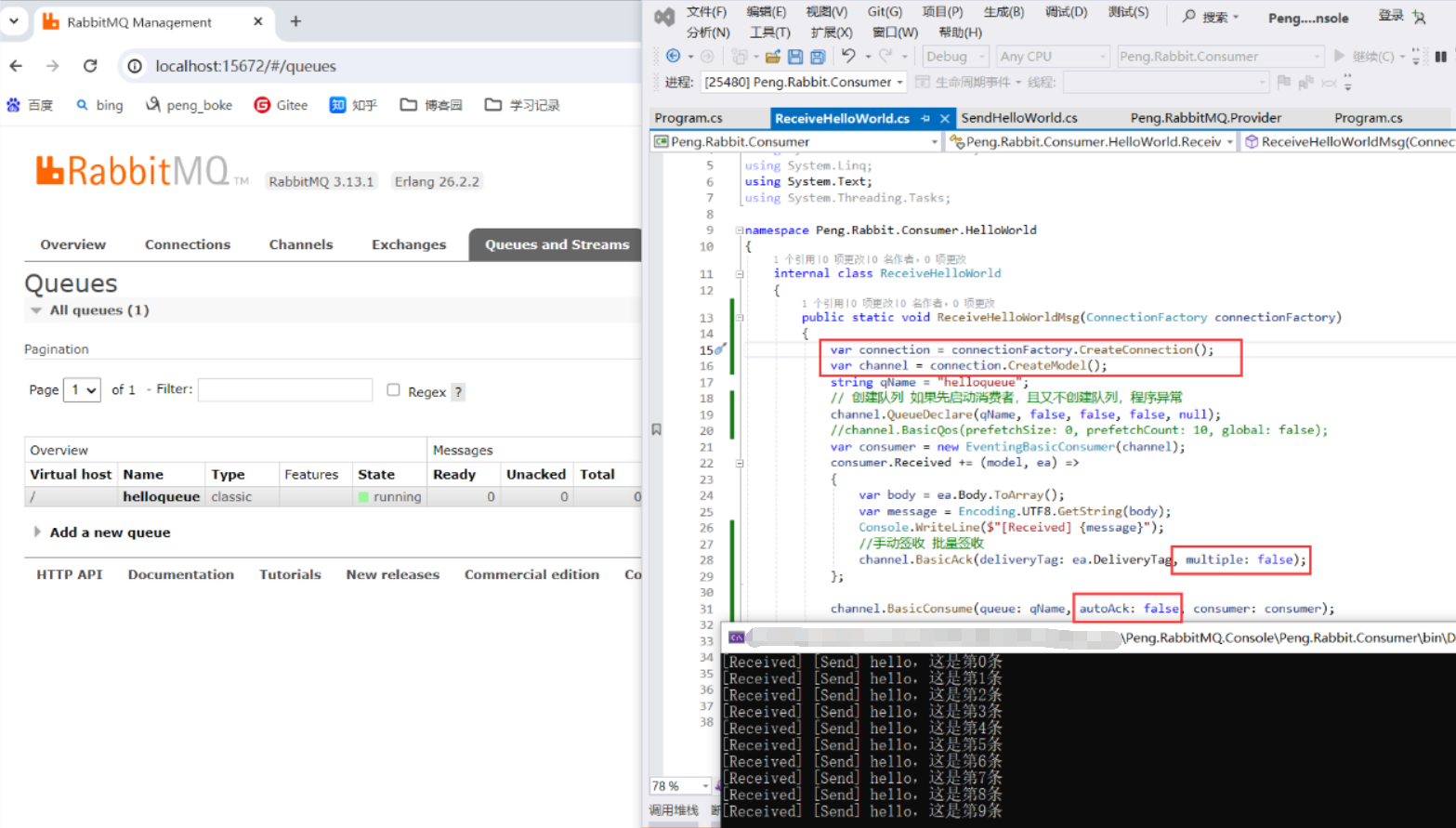Open the Page number dropdown

82,390
